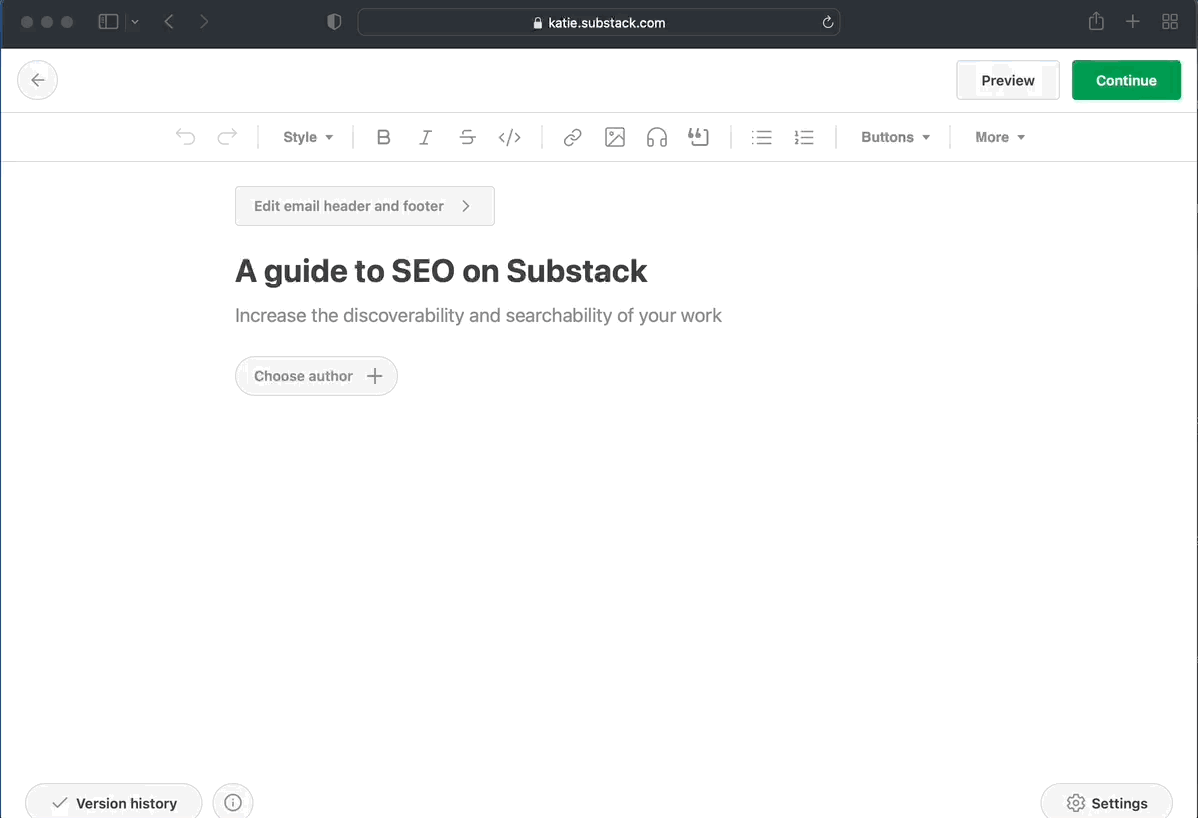The width and height of the screenshot is (1198, 818).
Task: Click the katie.substack.com address bar
Action: (599, 22)
